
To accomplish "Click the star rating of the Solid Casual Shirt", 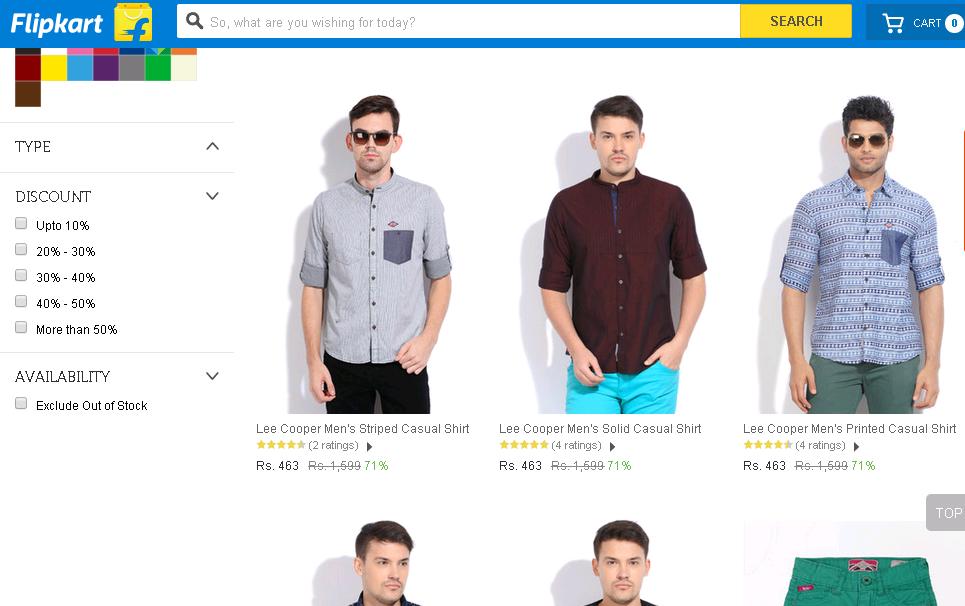I will pyautogui.click(x=524, y=445).
